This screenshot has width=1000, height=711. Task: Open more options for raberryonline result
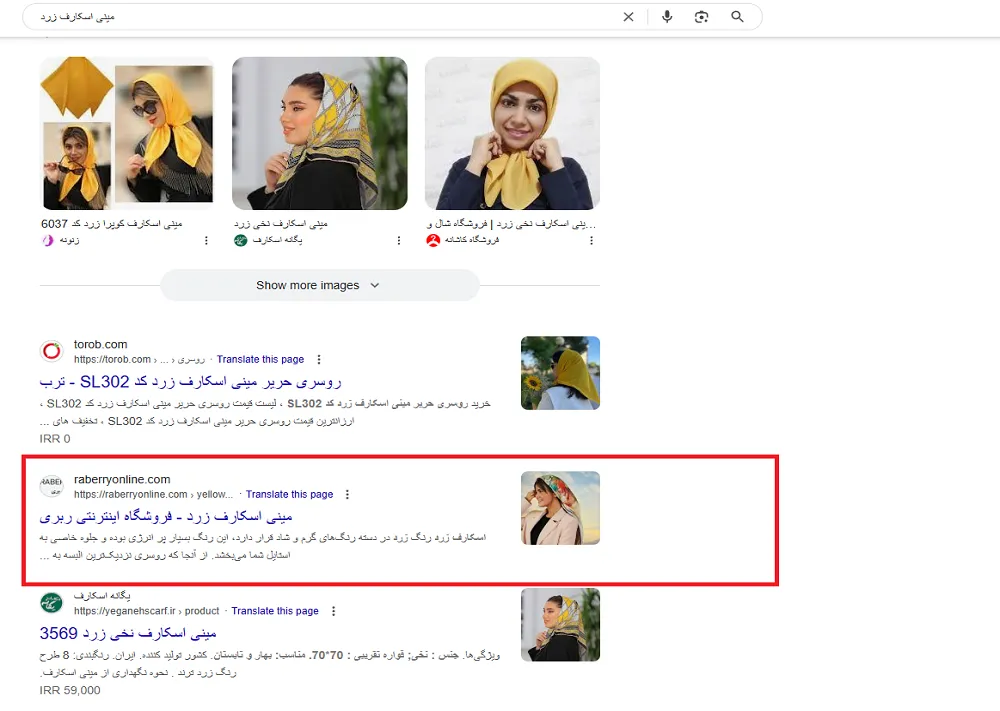[x=347, y=495]
